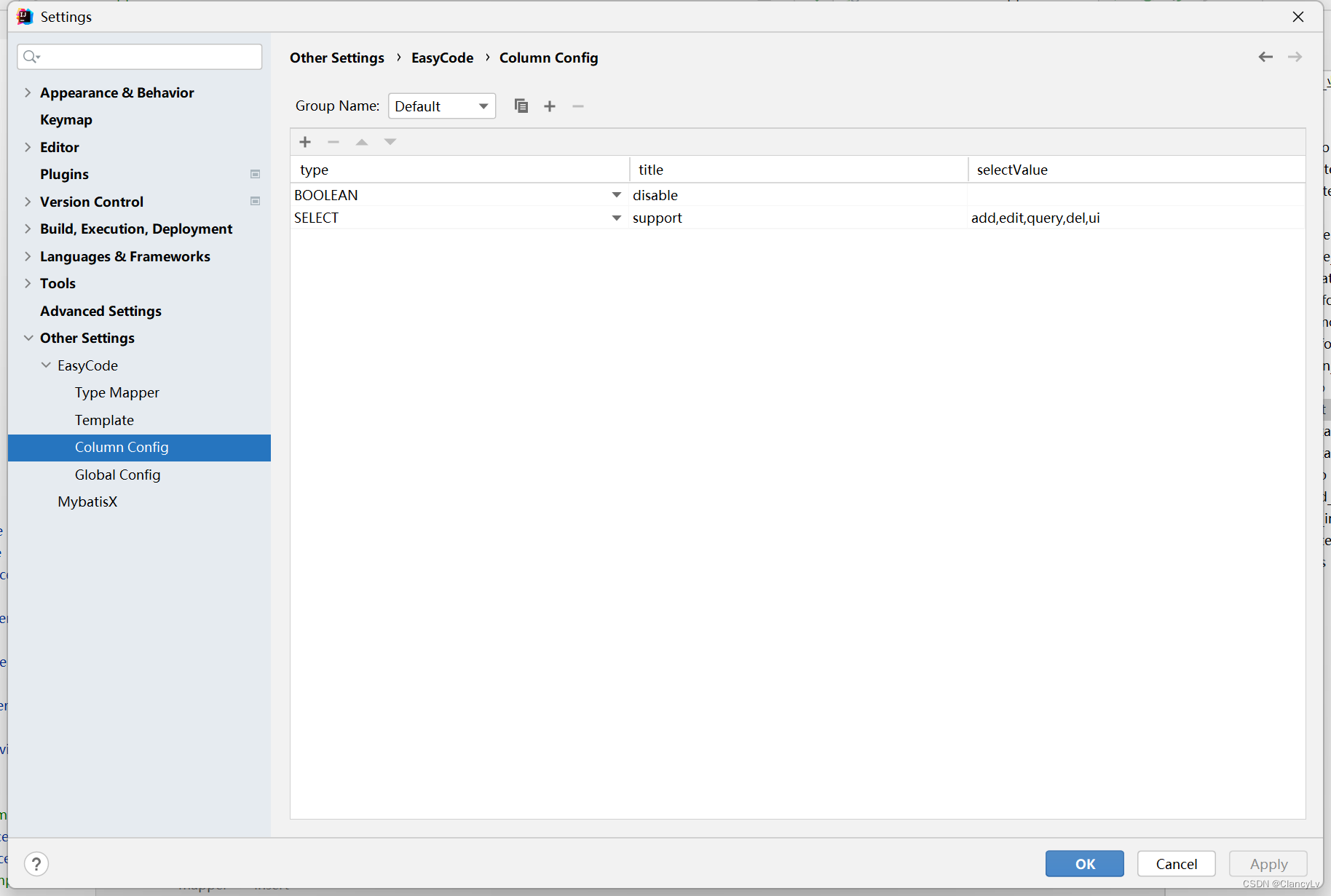Move row down arrow in table toolbar
This screenshot has width=1331, height=896.
[x=390, y=142]
